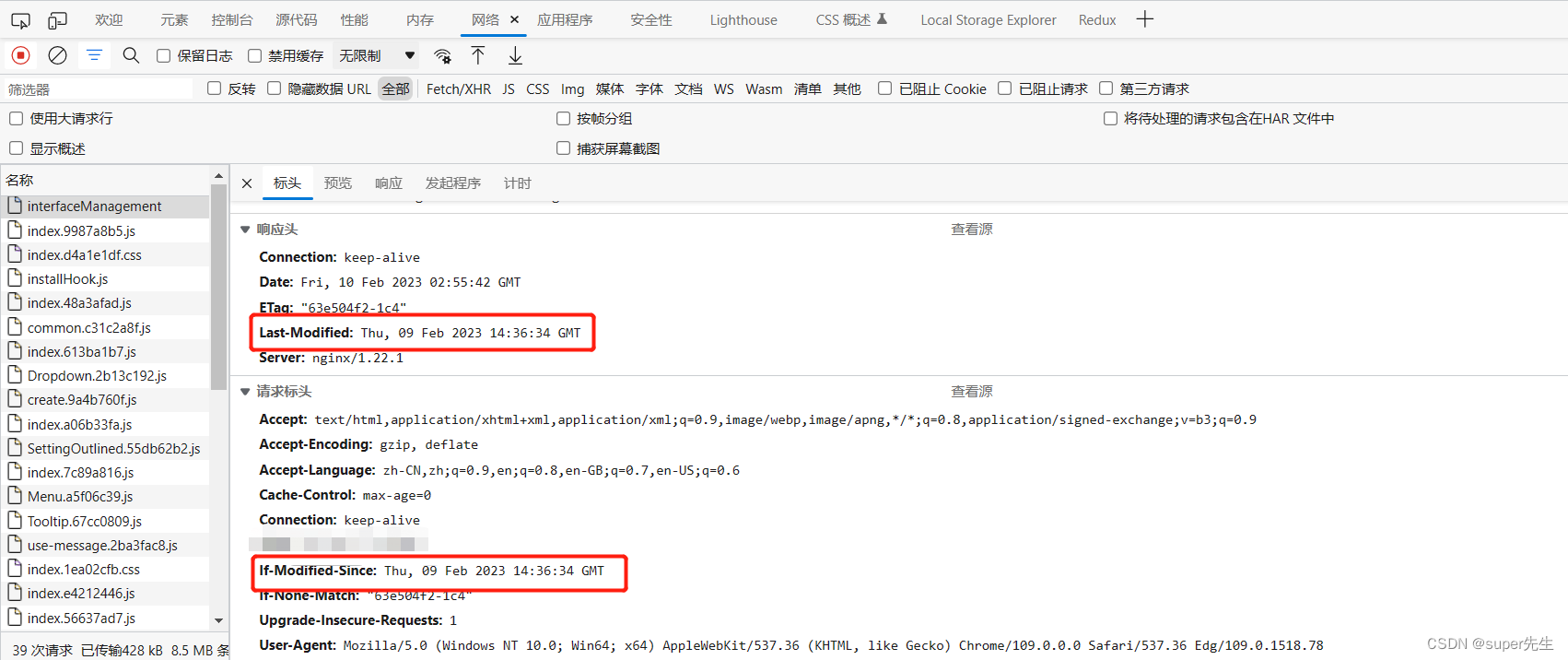Import HAR file upload arrow
Viewport: 1568px width, 660px height.
[478, 55]
